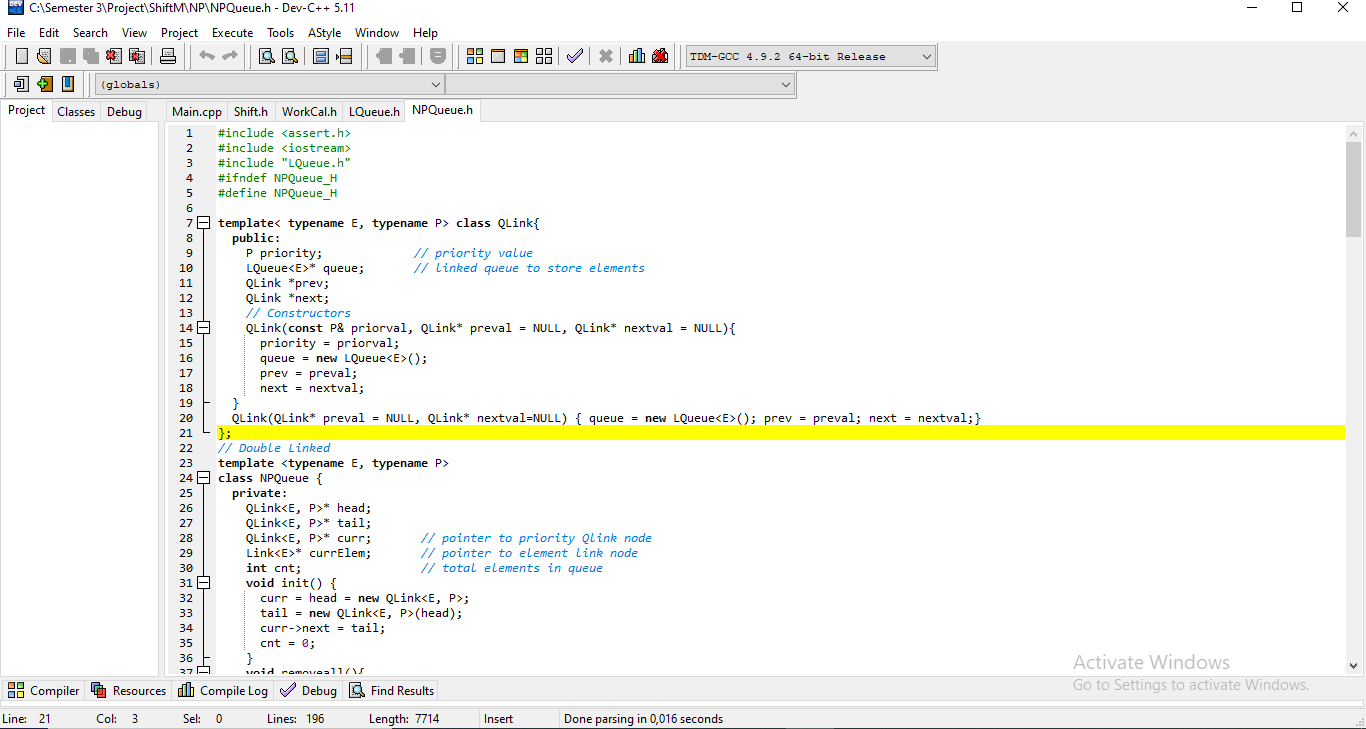The image size is (1366, 729).
Task: Click the Goto Function toolbar icon
Action: click(321, 56)
